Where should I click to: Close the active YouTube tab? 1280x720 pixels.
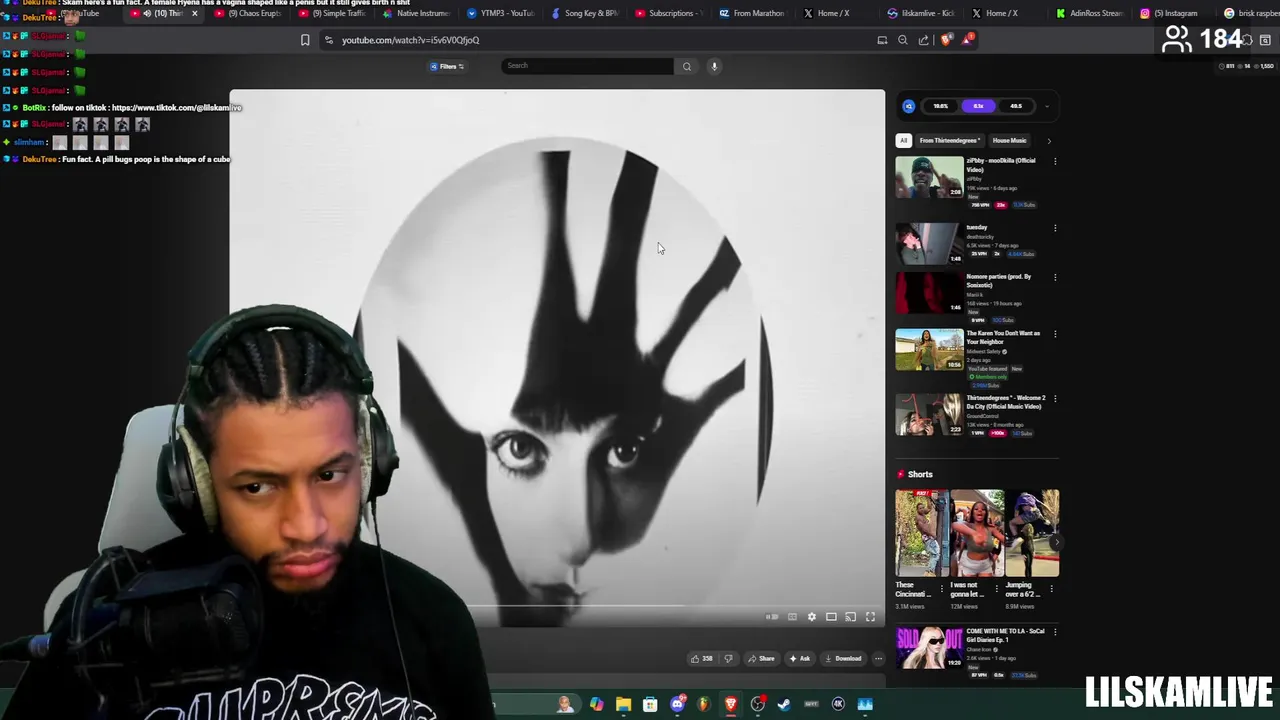coord(194,13)
